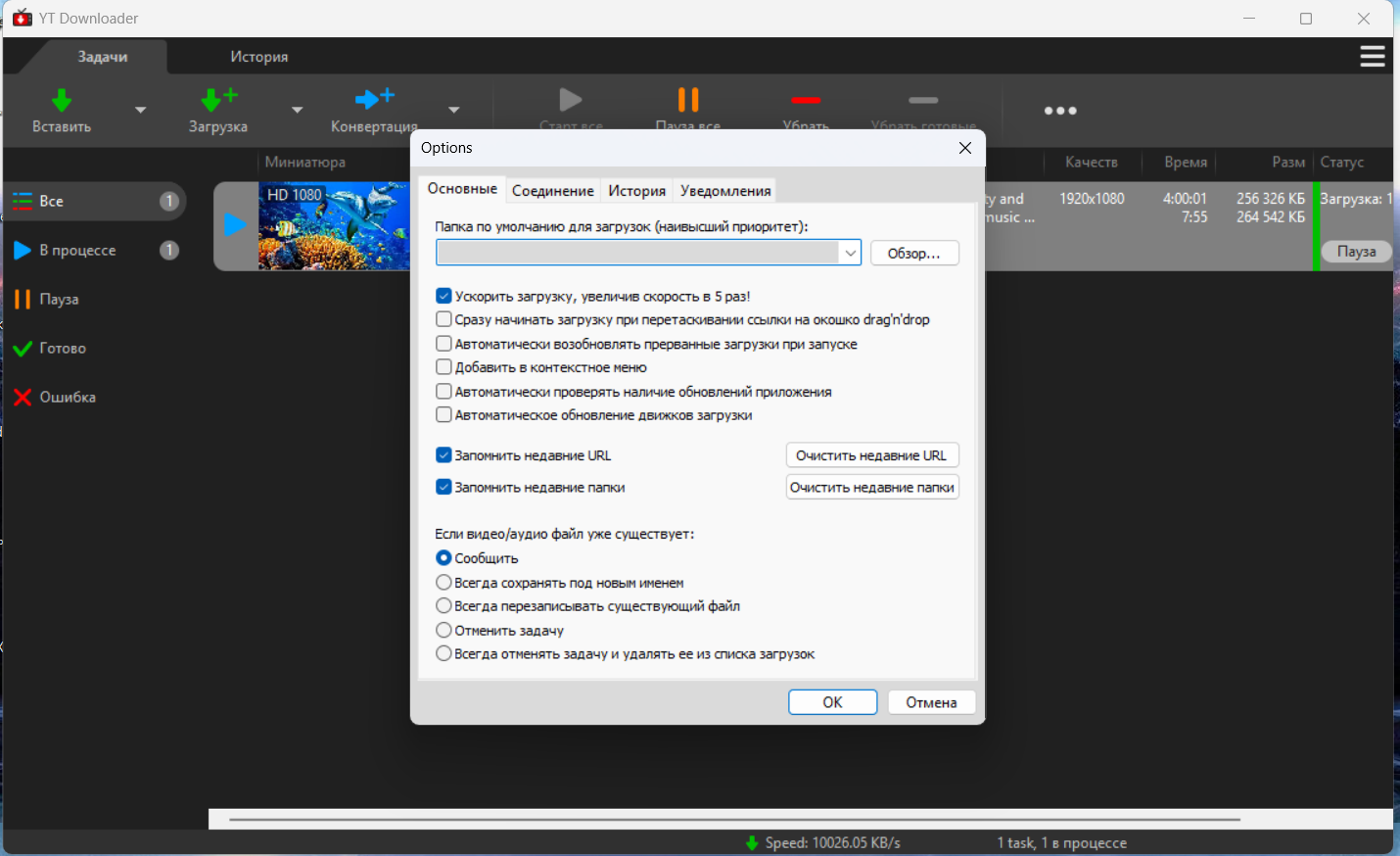The height and width of the screenshot is (856, 1400).
Task: Enable Добавить в контекстное меню checkbox
Action: [443, 367]
